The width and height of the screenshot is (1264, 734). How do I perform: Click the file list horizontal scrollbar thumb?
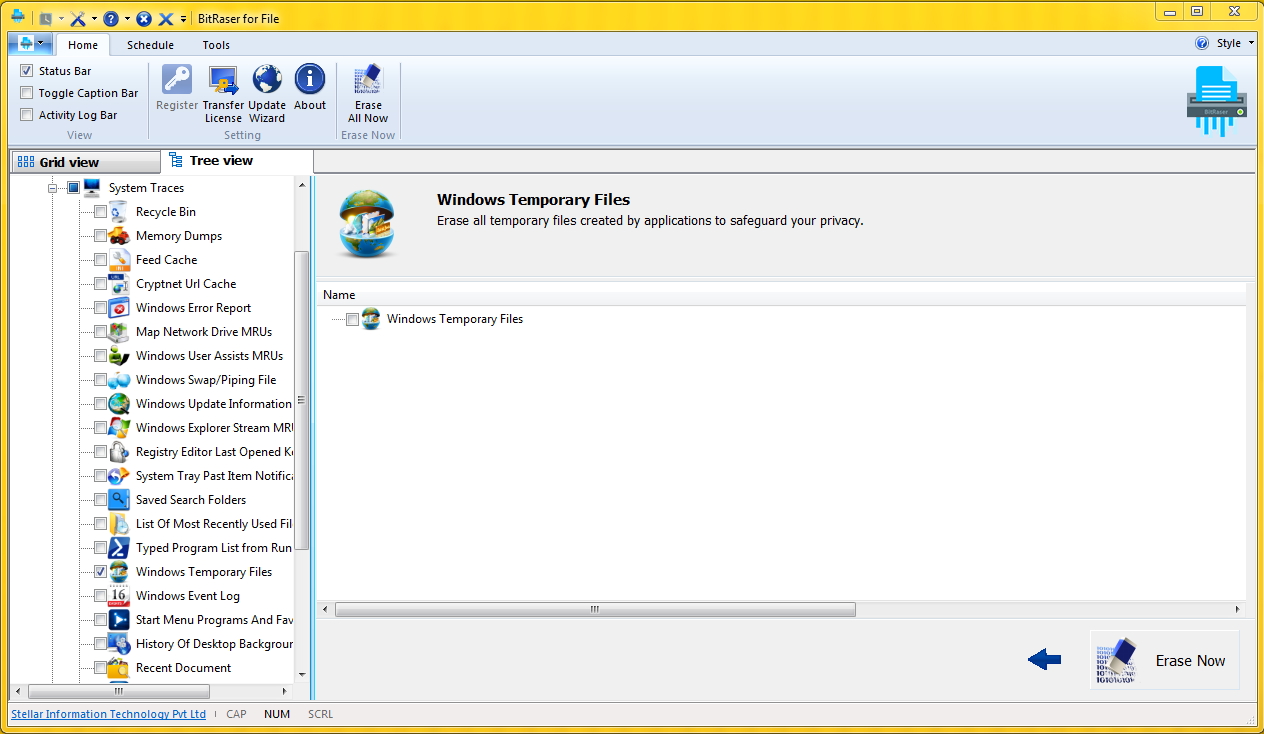coord(595,609)
